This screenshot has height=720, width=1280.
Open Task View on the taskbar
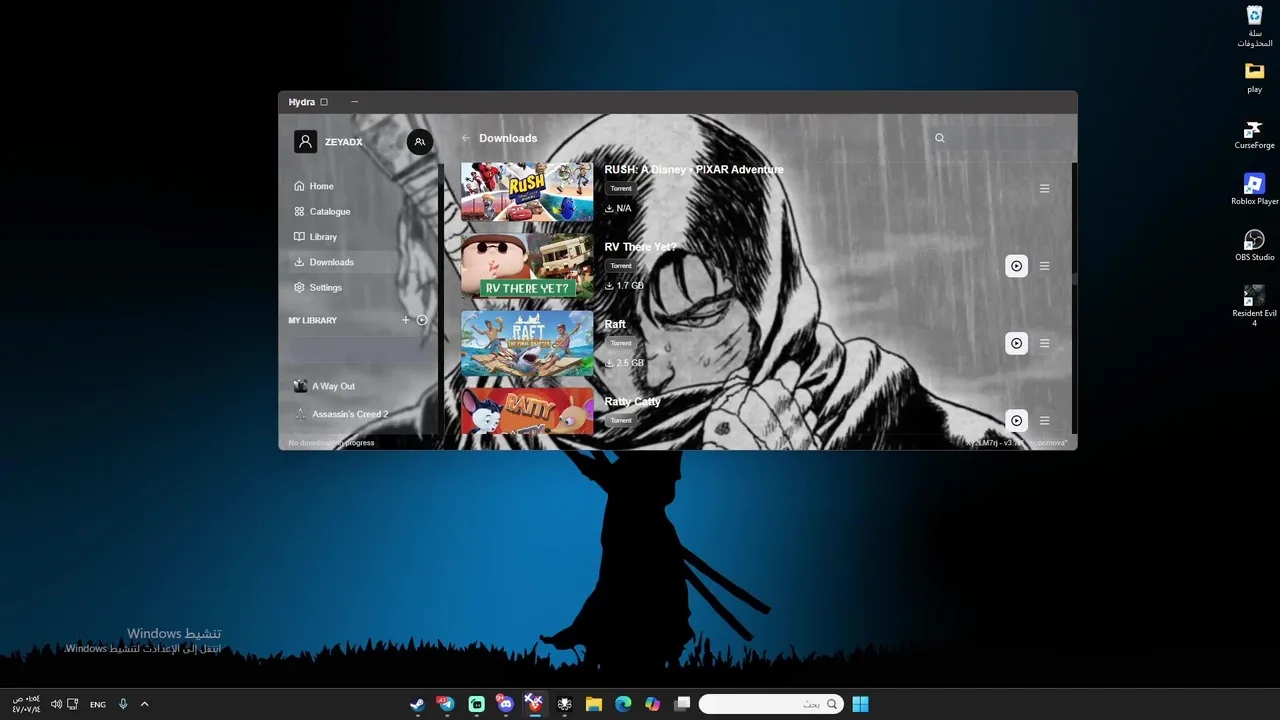tap(682, 704)
